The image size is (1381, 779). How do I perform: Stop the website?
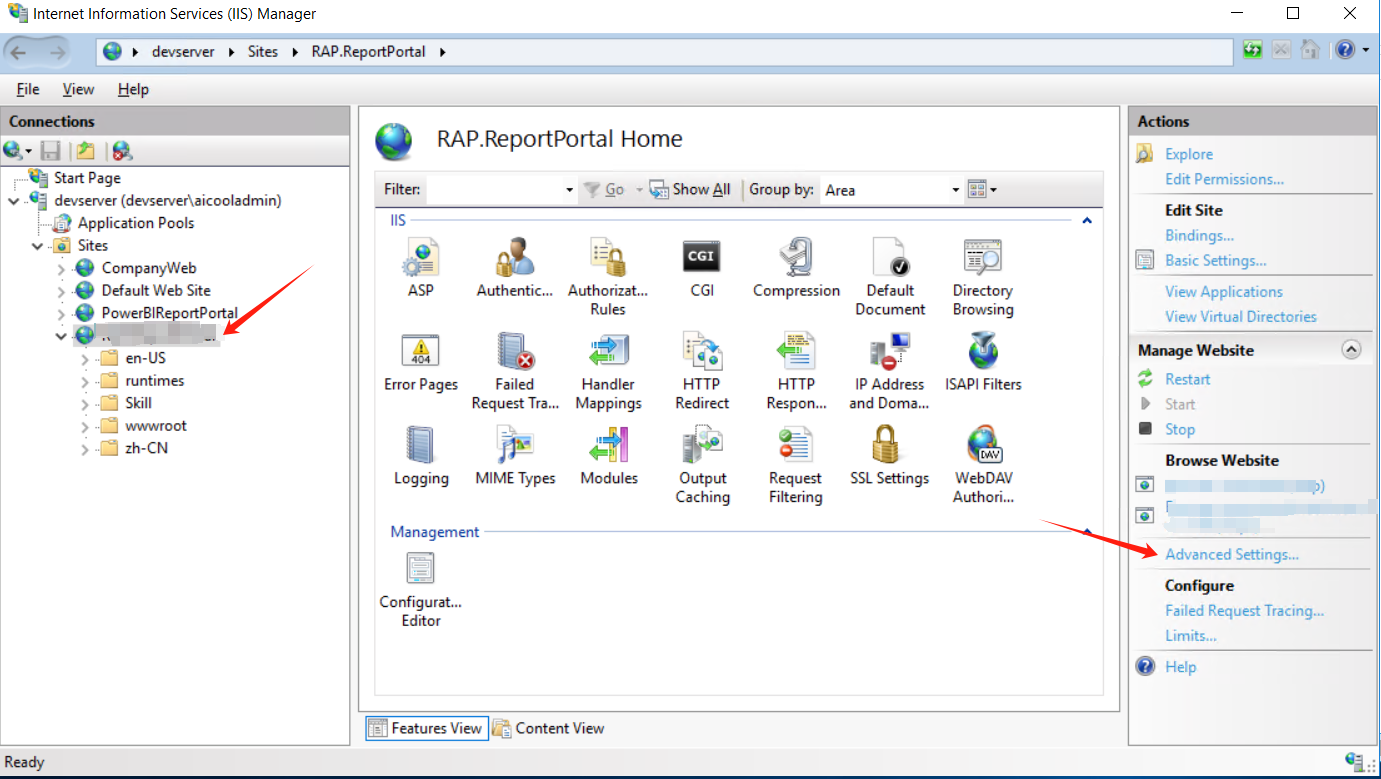coord(1179,429)
